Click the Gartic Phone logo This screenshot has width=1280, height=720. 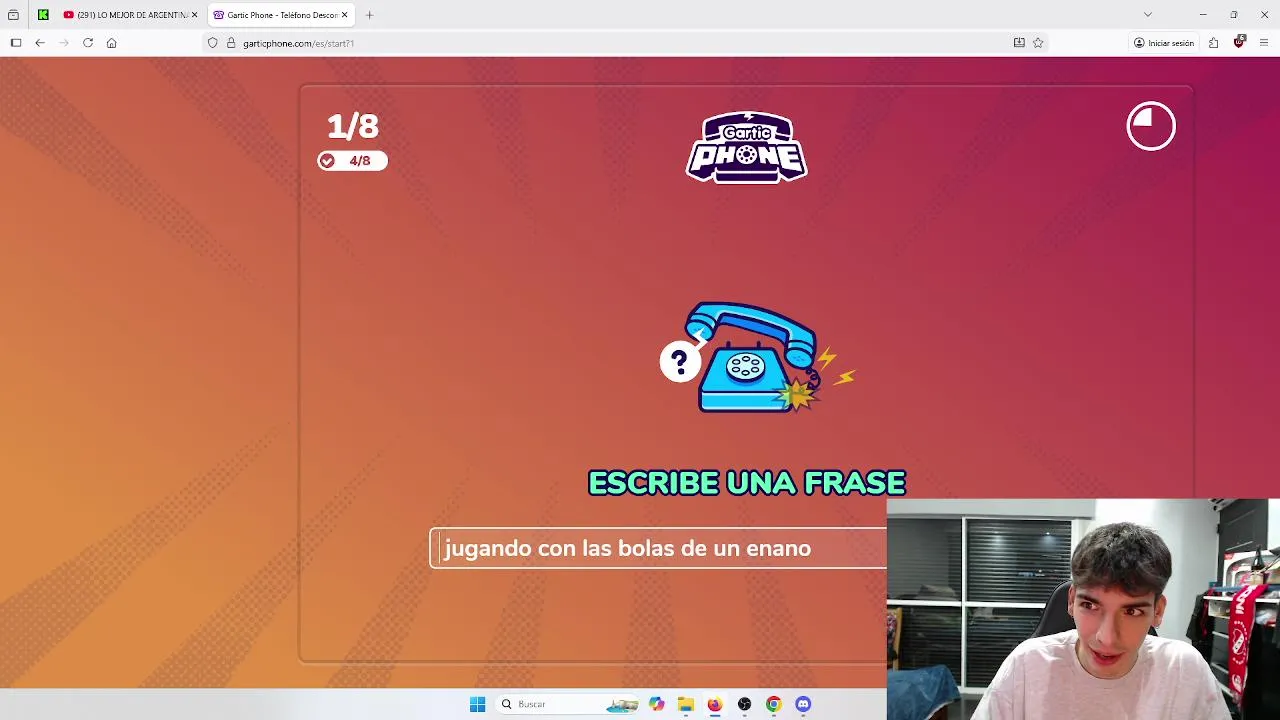(746, 147)
